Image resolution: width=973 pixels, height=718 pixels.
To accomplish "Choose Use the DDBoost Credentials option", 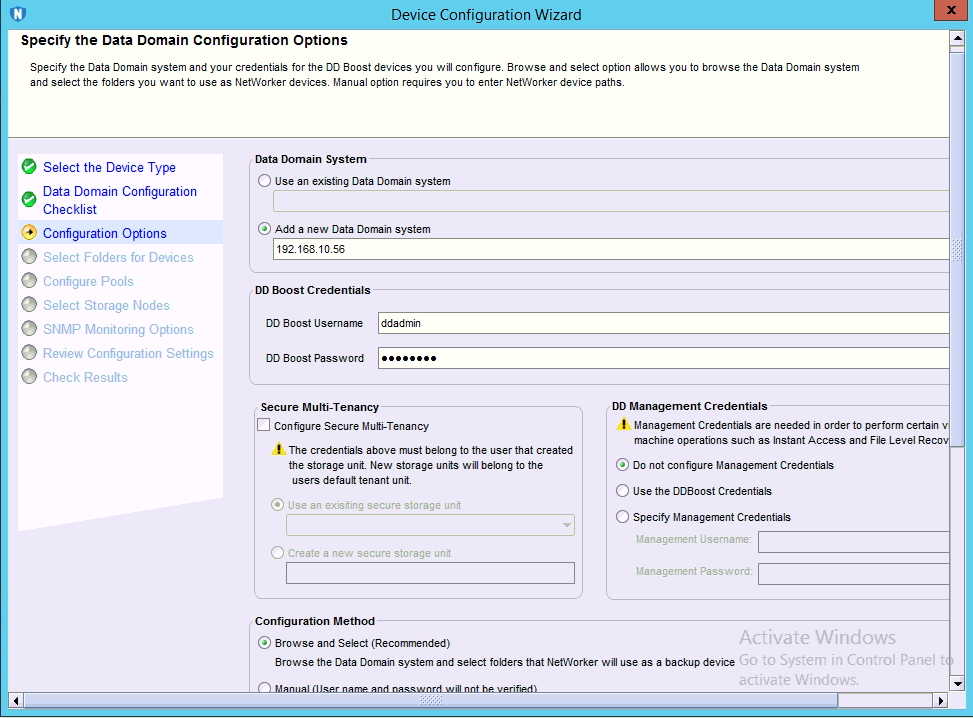I will click(623, 491).
